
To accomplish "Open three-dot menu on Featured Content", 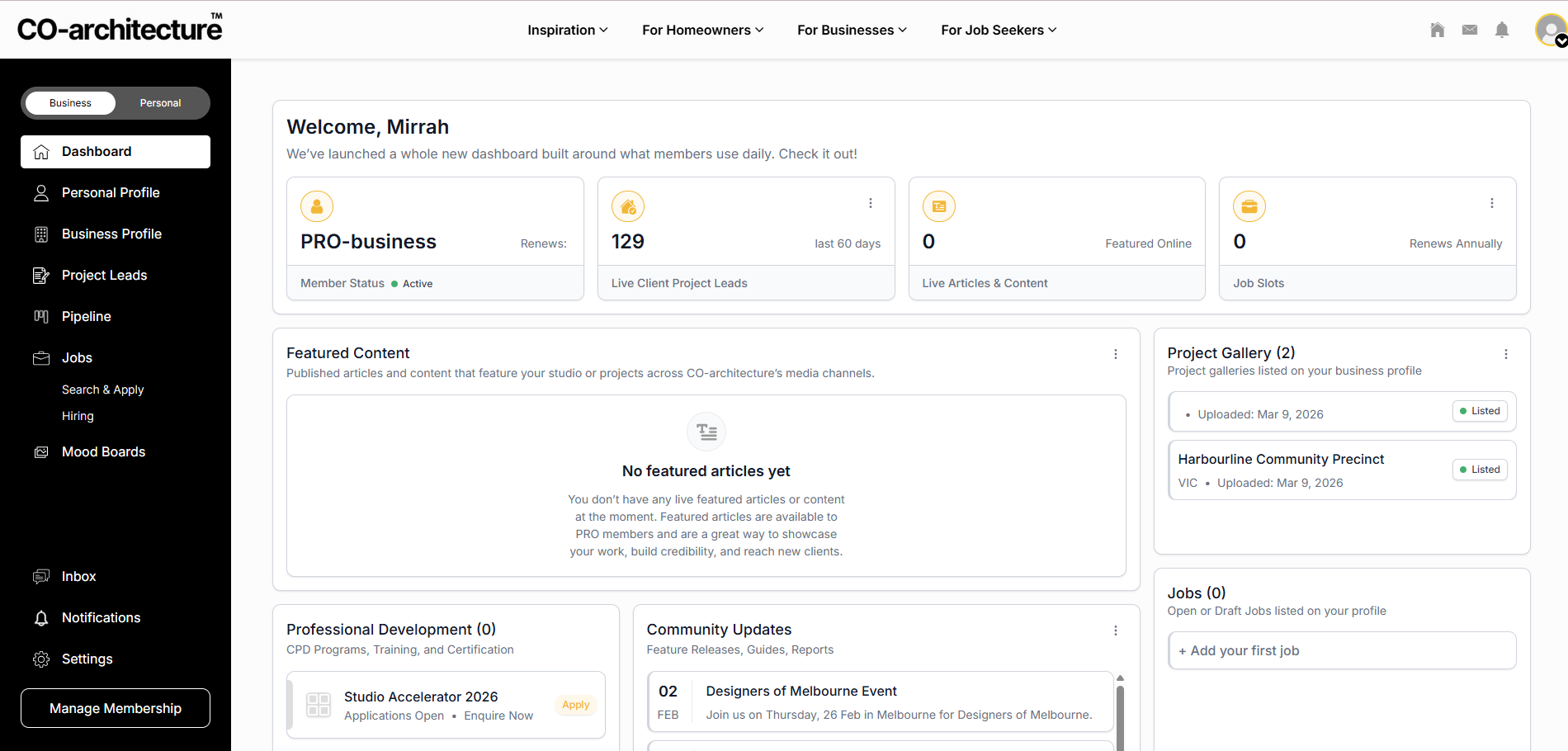I will (1115, 354).
